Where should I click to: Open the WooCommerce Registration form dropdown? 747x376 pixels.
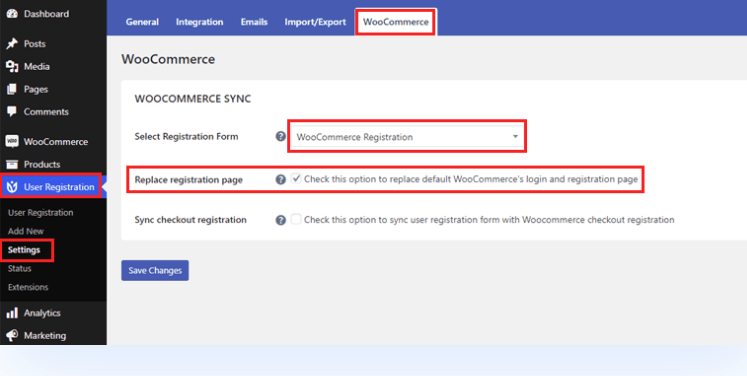click(407, 137)
